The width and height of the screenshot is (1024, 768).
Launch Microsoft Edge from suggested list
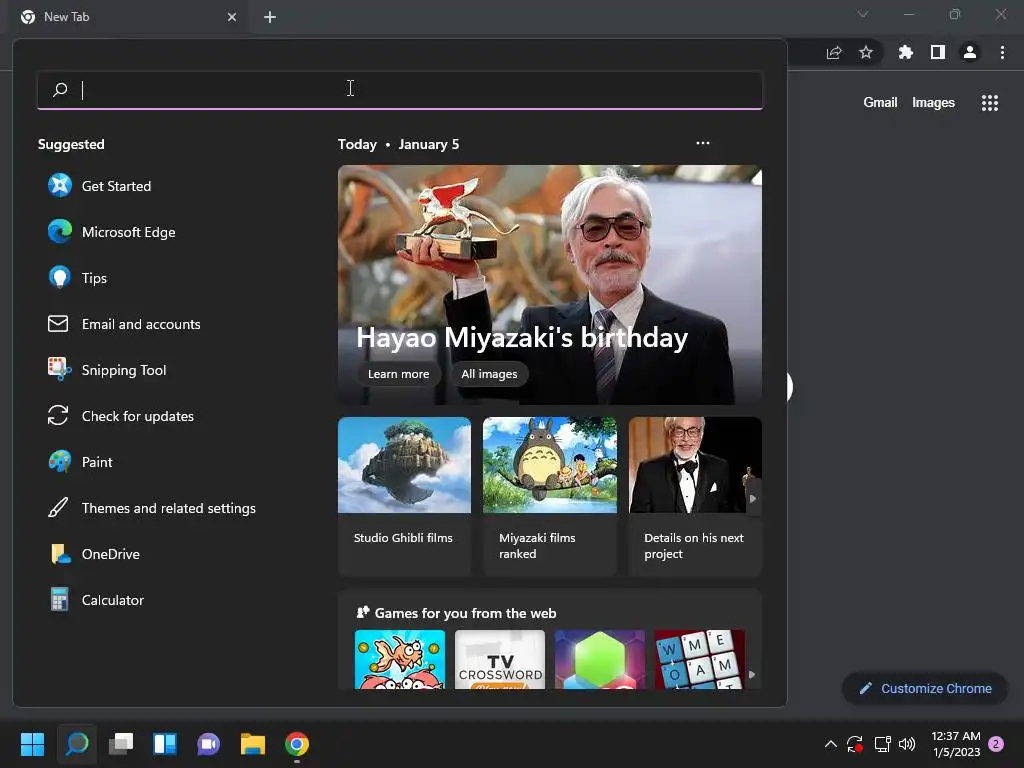pos(112,232)
